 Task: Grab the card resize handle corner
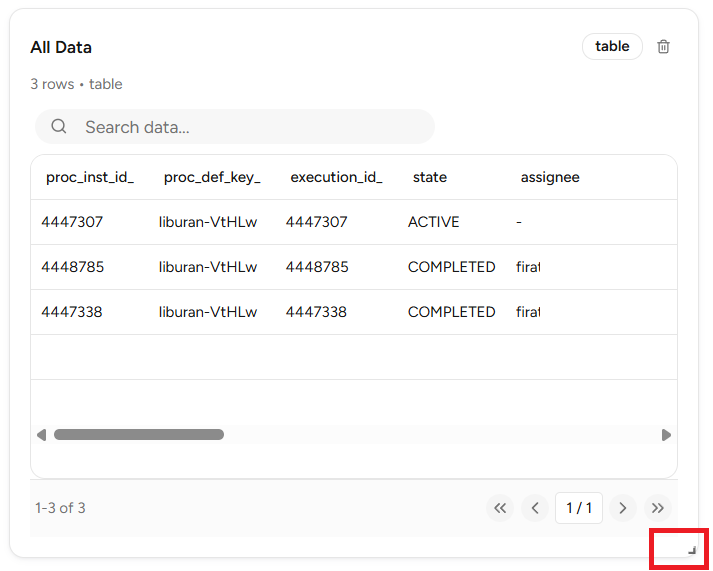(x=692, y=550)
